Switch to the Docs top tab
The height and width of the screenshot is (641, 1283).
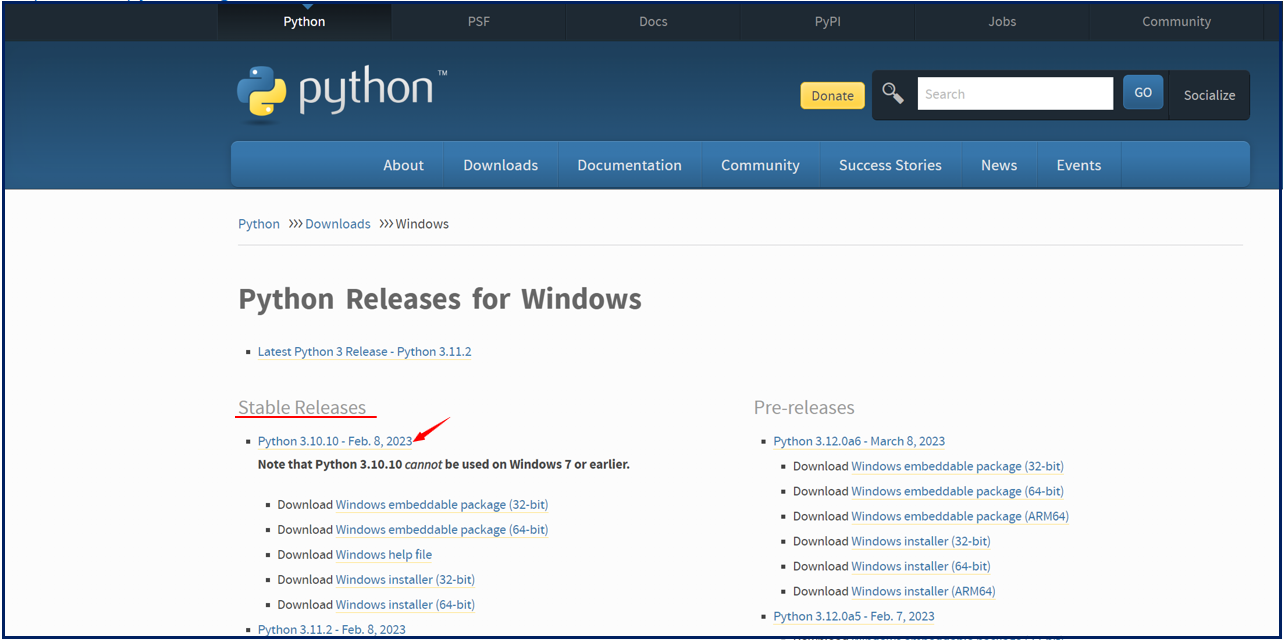[x=653, y=21]
